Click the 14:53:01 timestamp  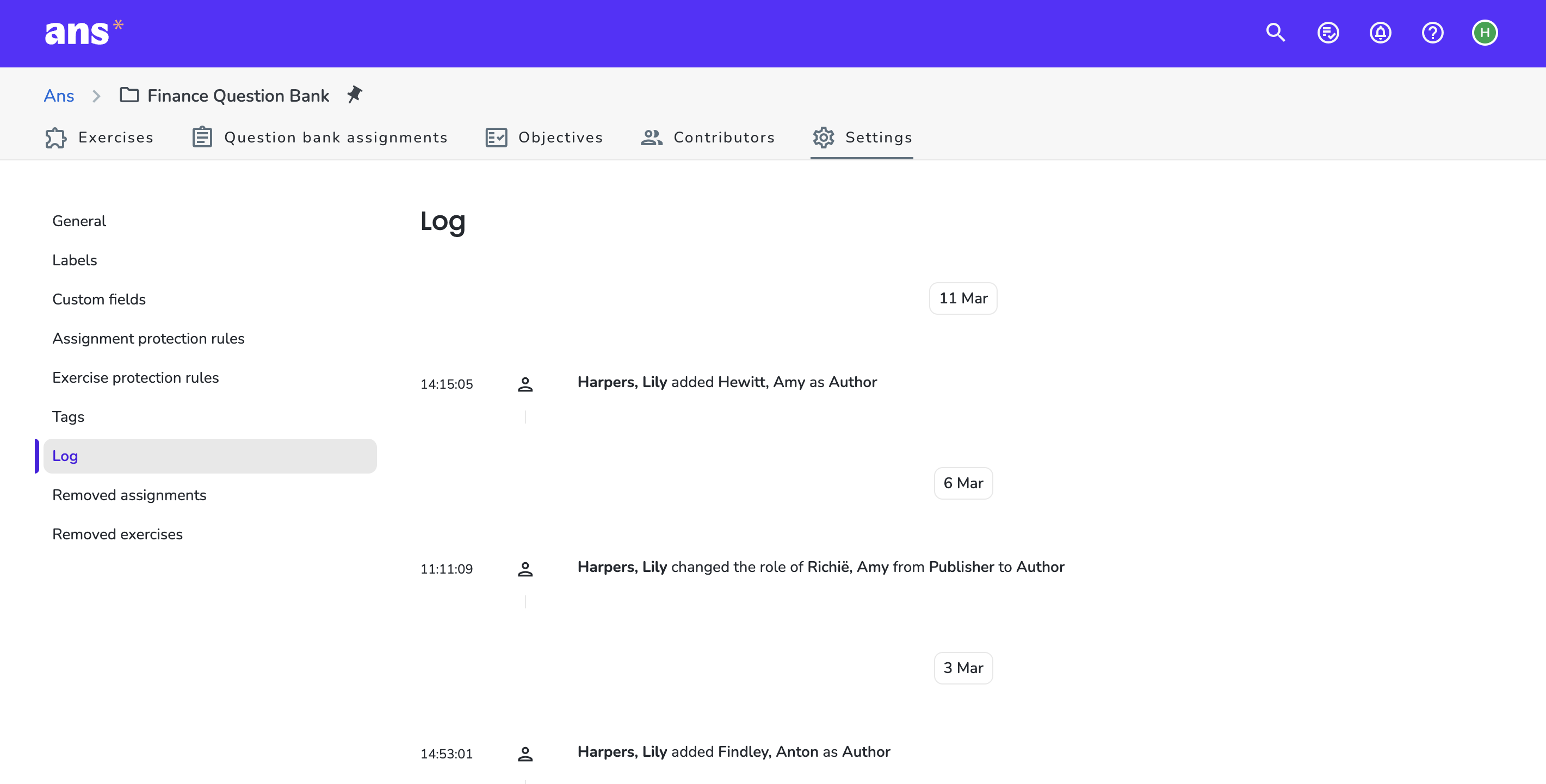click(447, 754)
